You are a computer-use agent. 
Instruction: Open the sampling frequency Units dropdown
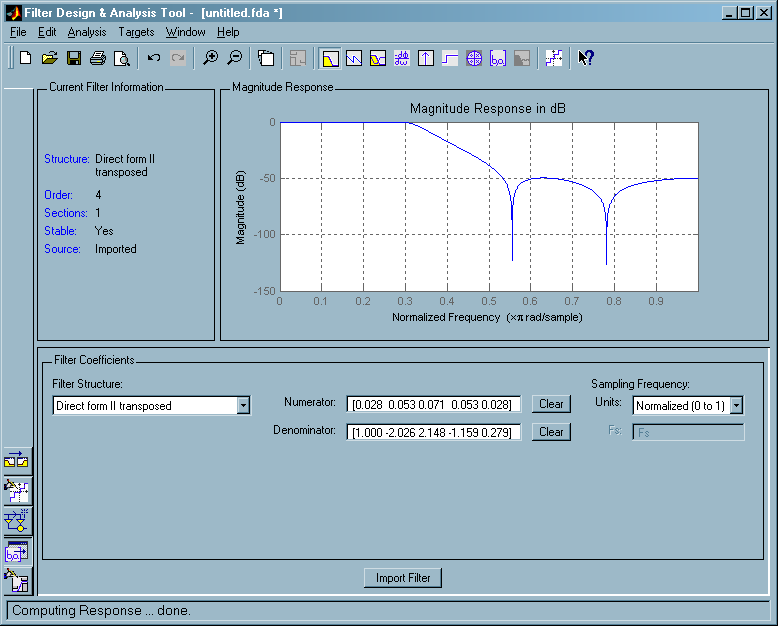click(x=736, y=405)
